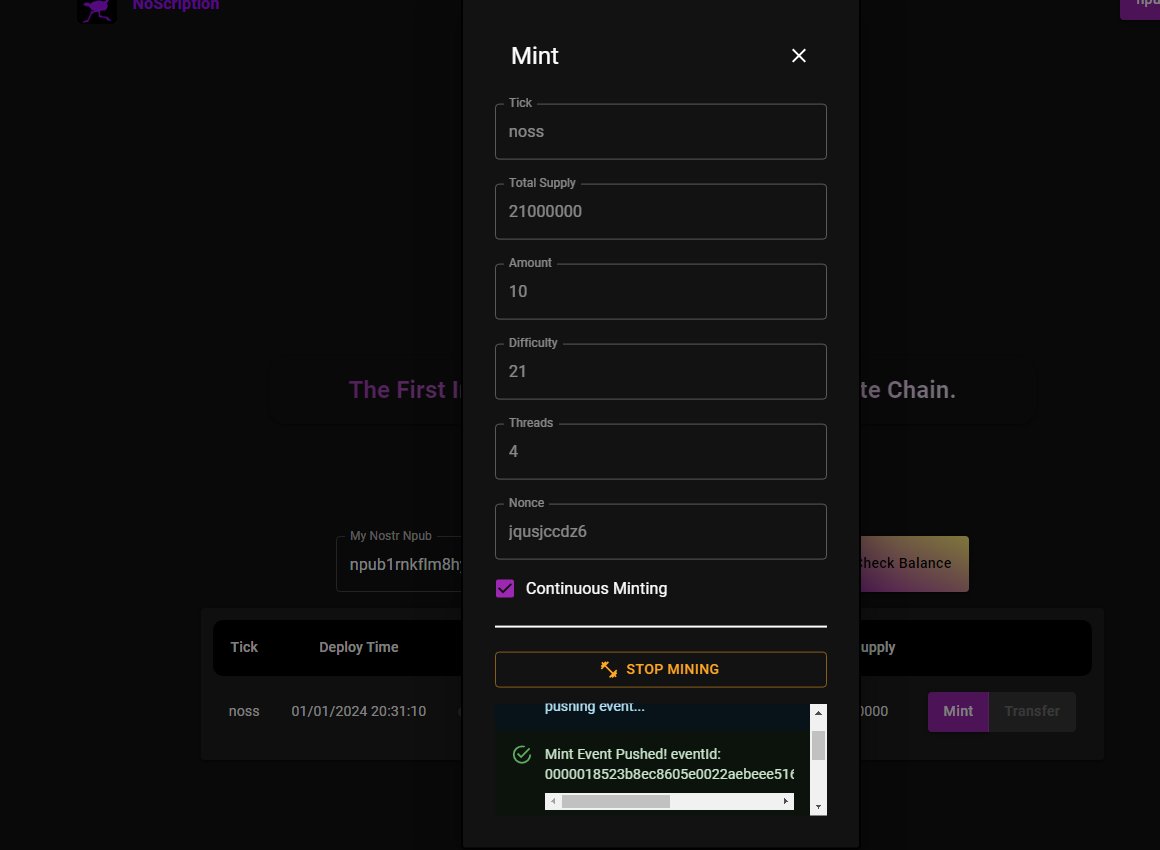Click the Transfer button in noss row
The width and height of the screenshot is (1160, 850).
tap(1032, 711)
